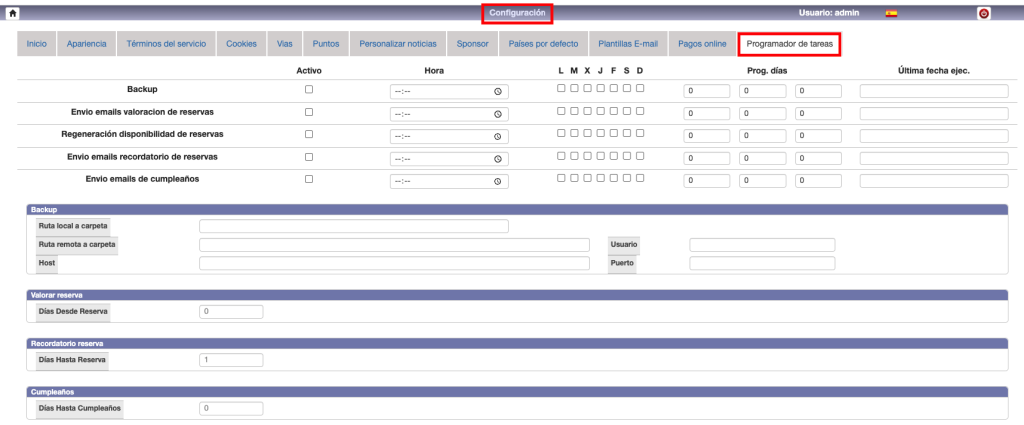Click the Ruta local a carpeta field

pos(354,226)
